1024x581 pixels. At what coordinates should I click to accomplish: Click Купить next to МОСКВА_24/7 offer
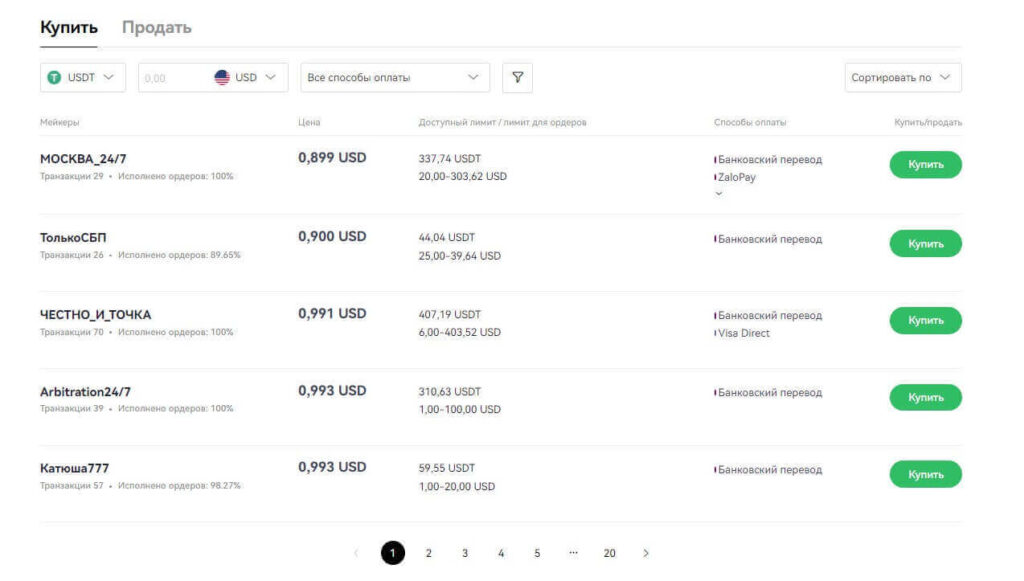point(924,164)
